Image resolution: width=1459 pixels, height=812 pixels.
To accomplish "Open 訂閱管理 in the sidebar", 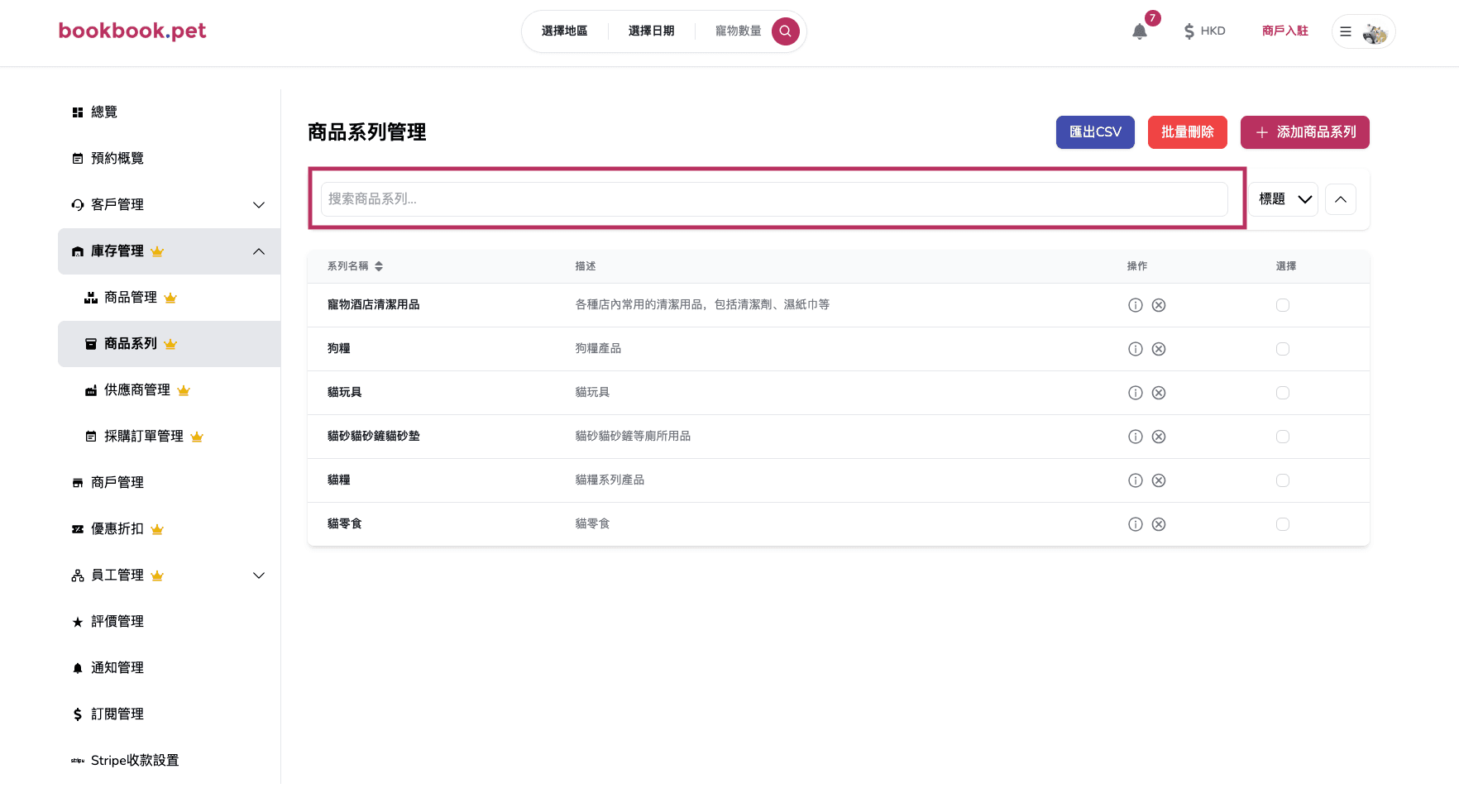I will [x=169, y=714].
